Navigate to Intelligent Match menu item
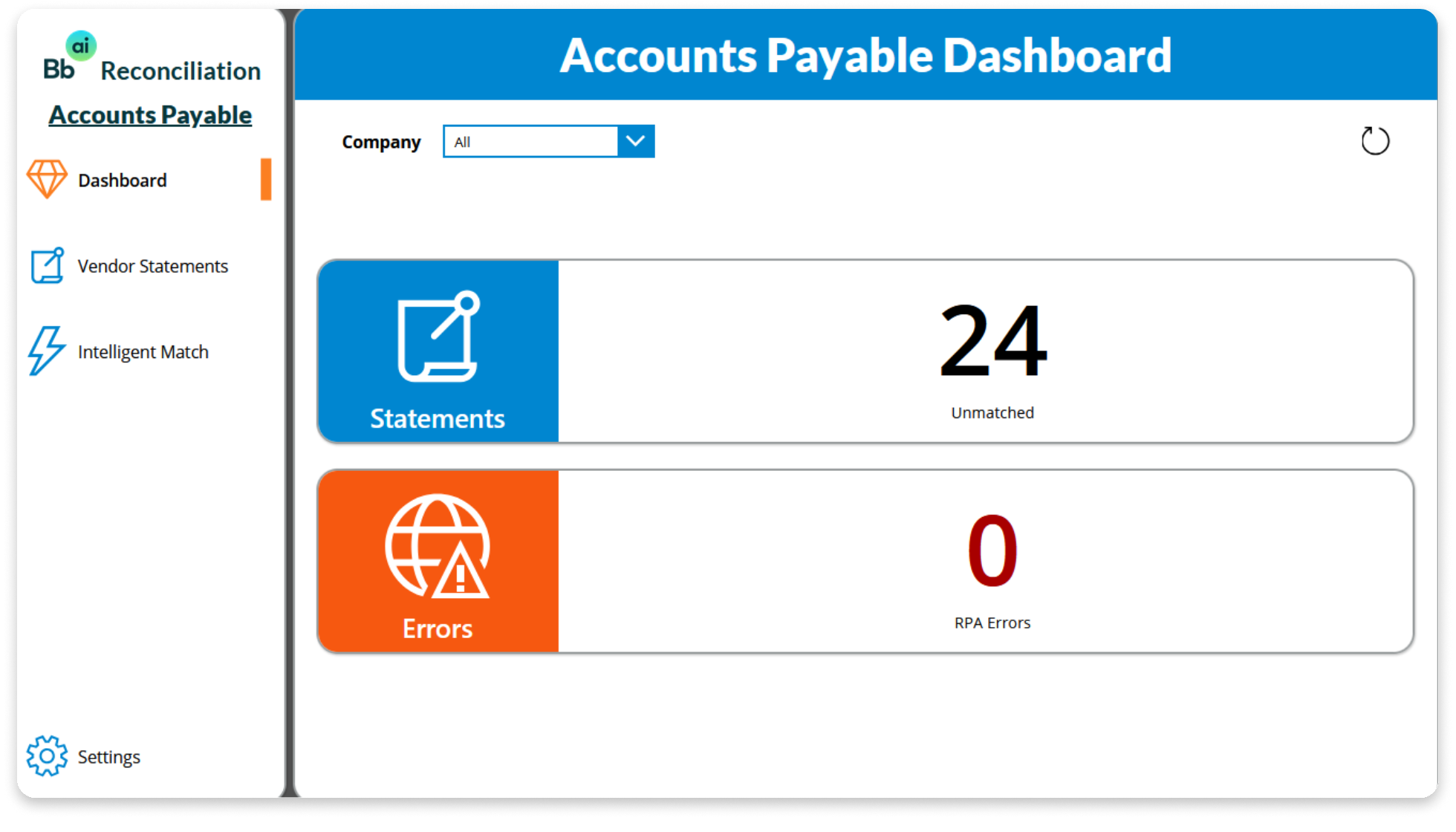This screenshot has height=832, width=1456. pyautogui.click(x=143, y=351)
